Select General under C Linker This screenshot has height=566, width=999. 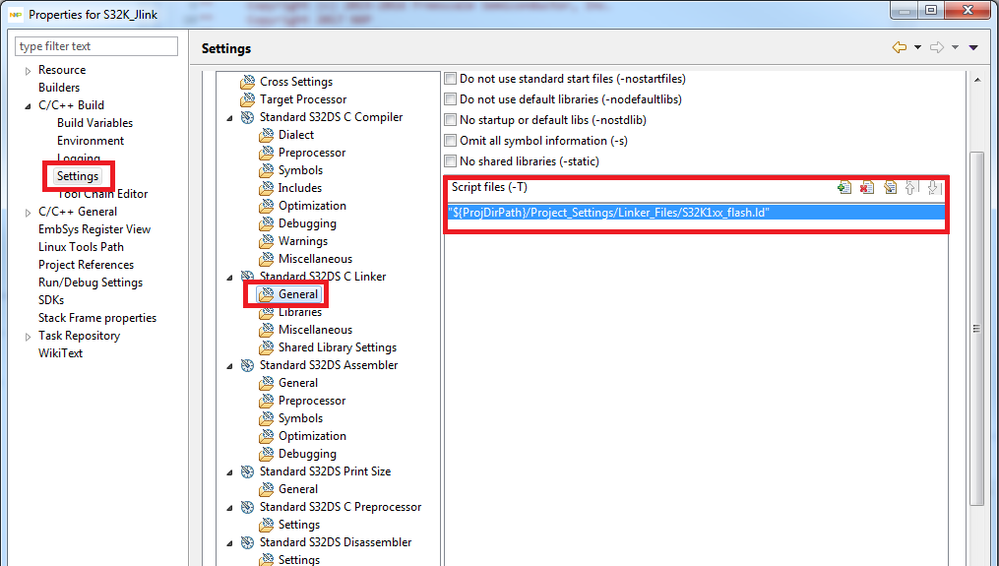[298, 294]
